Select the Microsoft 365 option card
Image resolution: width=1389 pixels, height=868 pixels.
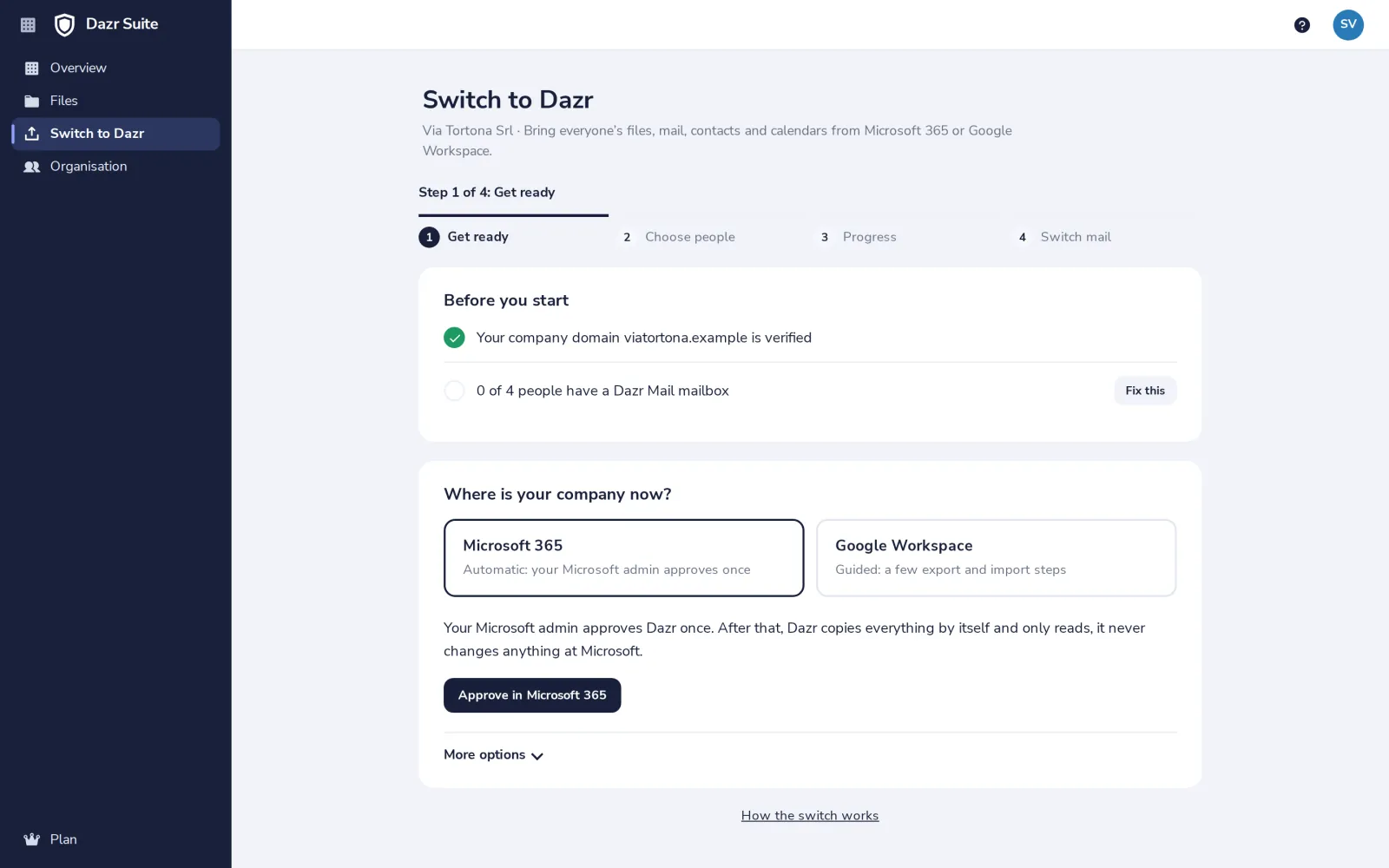pos(623,557)
